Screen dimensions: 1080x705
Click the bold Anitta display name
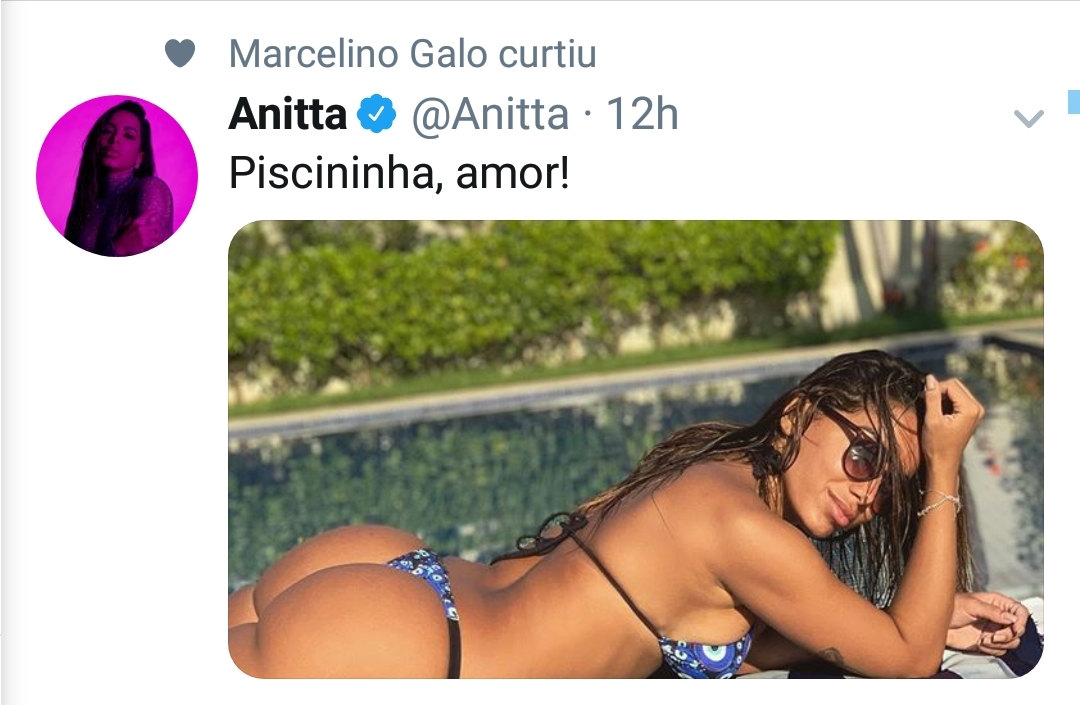287,114
